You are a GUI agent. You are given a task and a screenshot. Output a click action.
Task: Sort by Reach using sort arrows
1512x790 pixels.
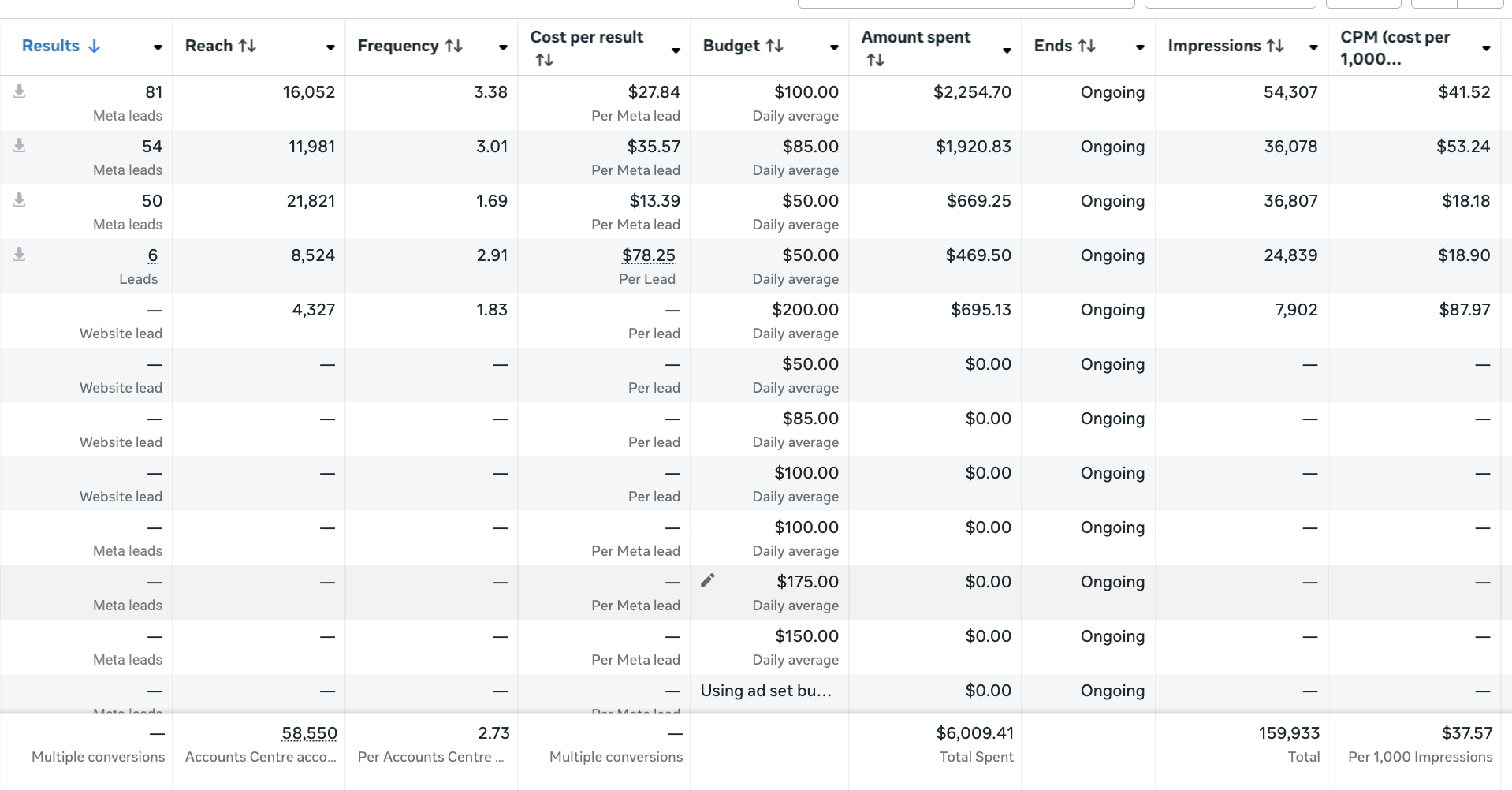248,46
